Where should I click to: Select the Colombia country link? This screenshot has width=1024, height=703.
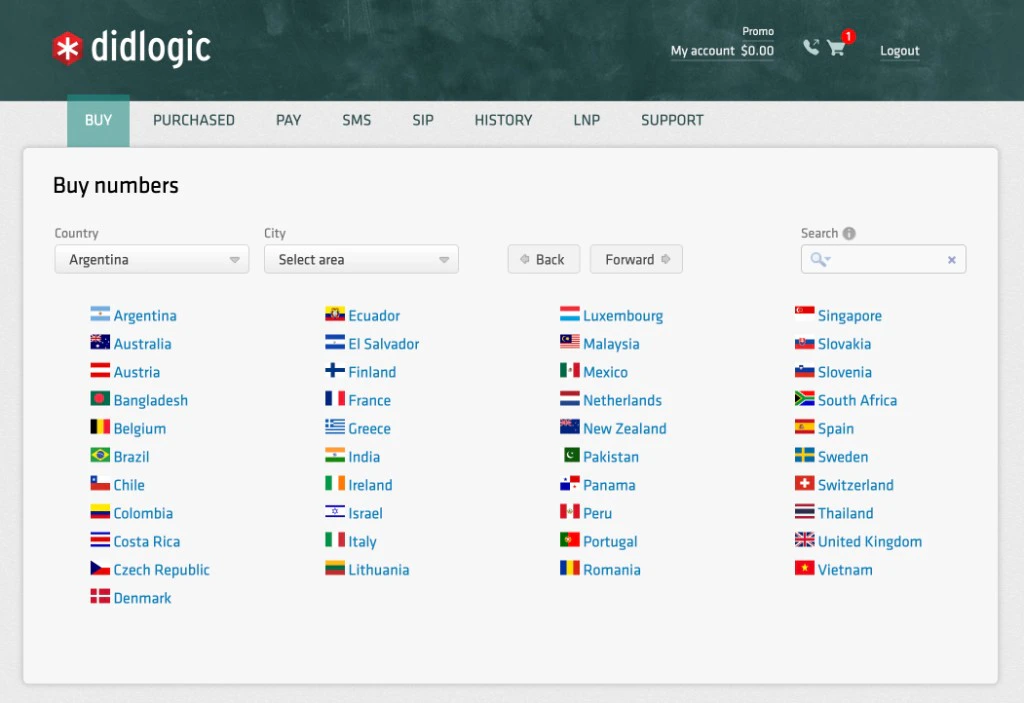pyautogui.click(x=143, y=514)
